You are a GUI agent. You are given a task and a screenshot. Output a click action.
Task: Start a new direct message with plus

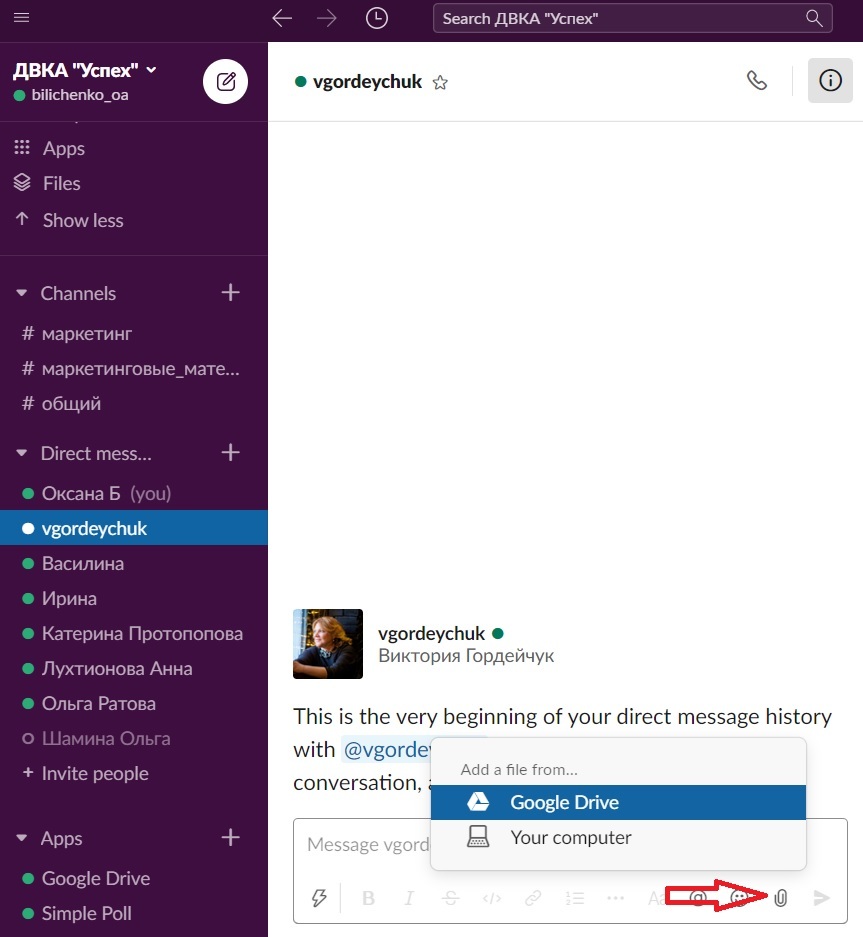(x=230, y=452)
